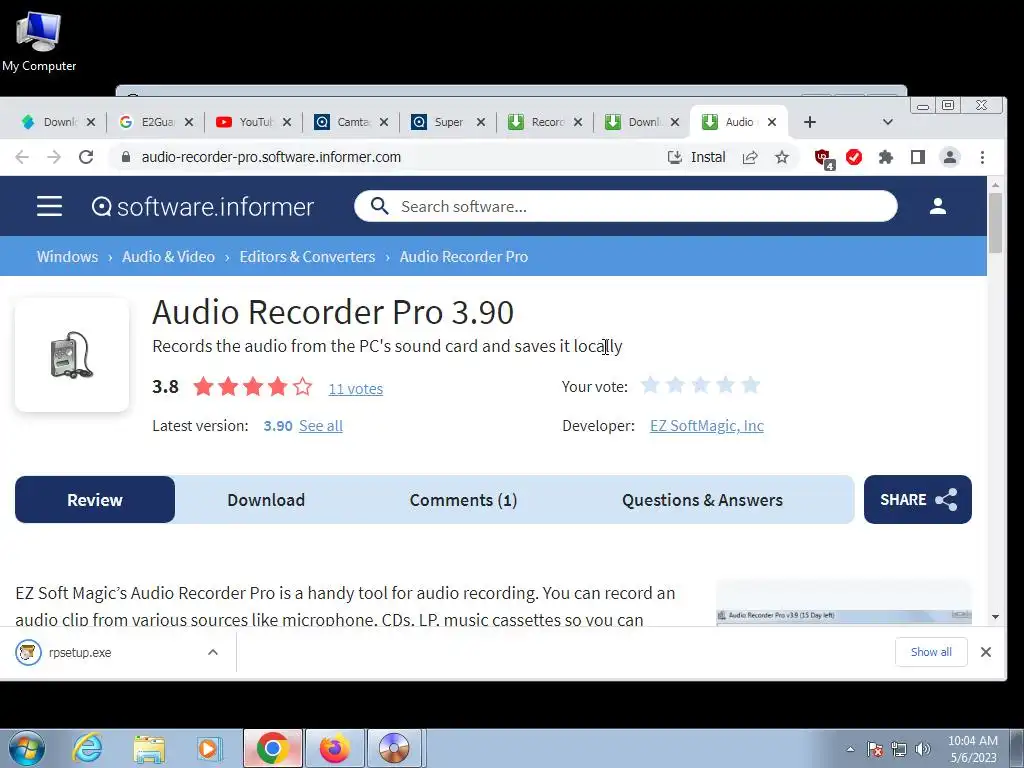Open the 11 votes link
Image resolution: width=1024 pixels, height=768 pixels.
pyautogui.click(x=355, y=389)
